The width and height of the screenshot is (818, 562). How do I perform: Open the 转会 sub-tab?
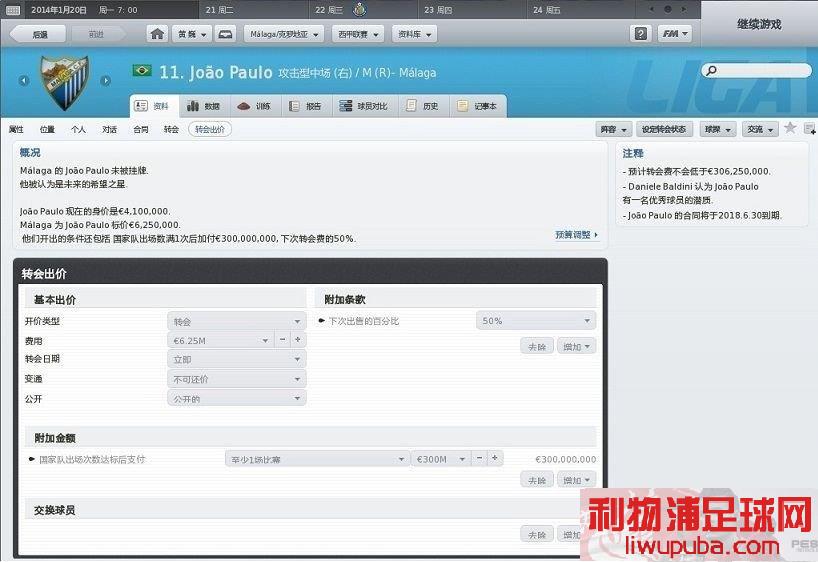point(171,129)
